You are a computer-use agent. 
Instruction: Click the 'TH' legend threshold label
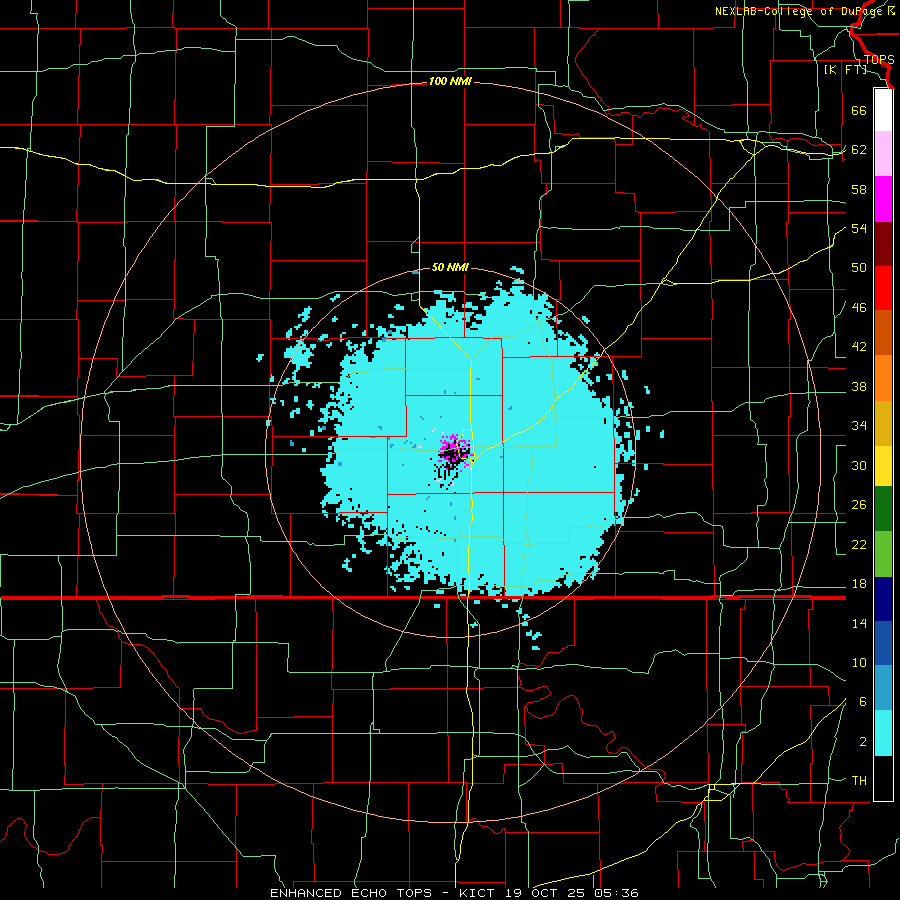(x=859, y=780)
